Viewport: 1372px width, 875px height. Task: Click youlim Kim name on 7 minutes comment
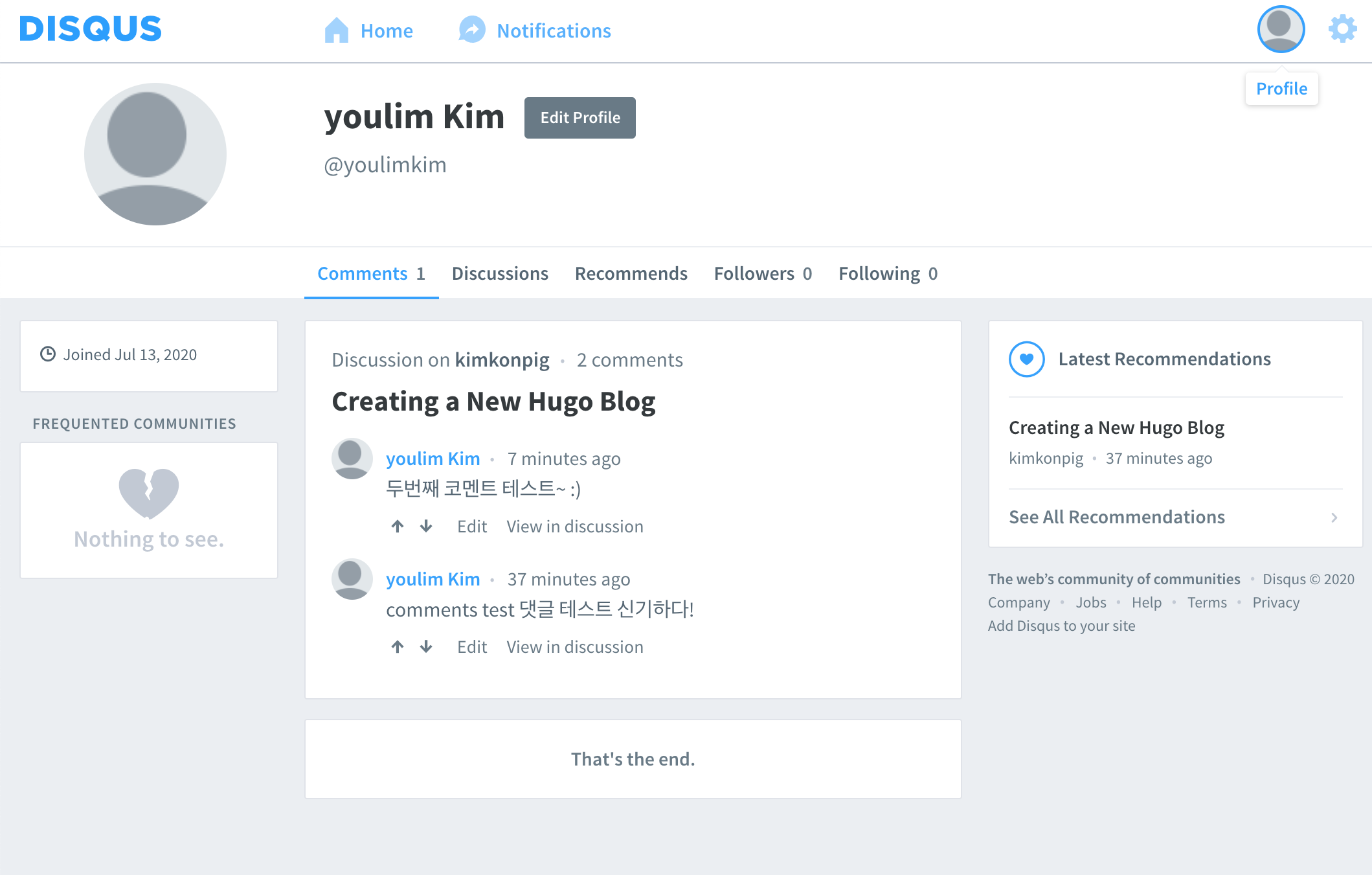point(433,459)
